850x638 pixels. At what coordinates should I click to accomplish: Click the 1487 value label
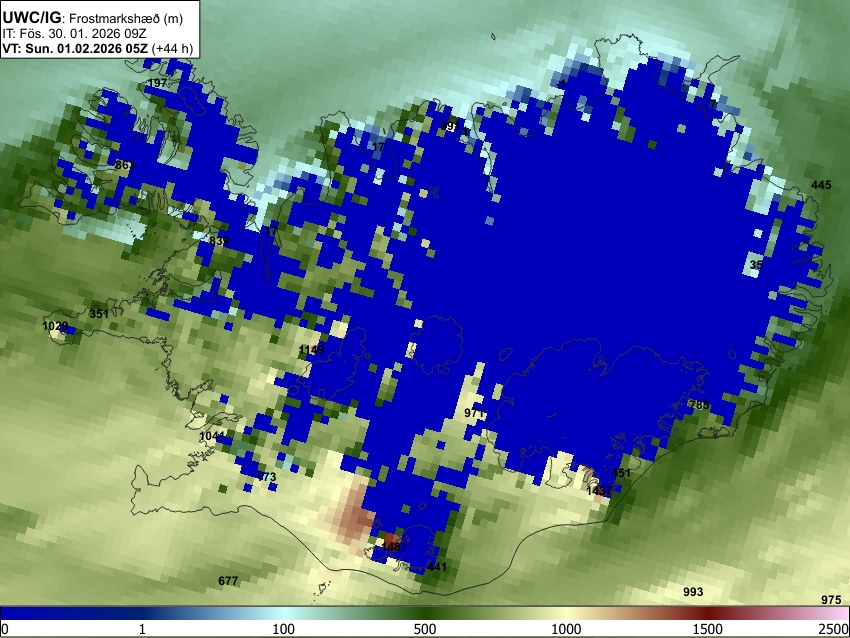[x=394, y=546]
